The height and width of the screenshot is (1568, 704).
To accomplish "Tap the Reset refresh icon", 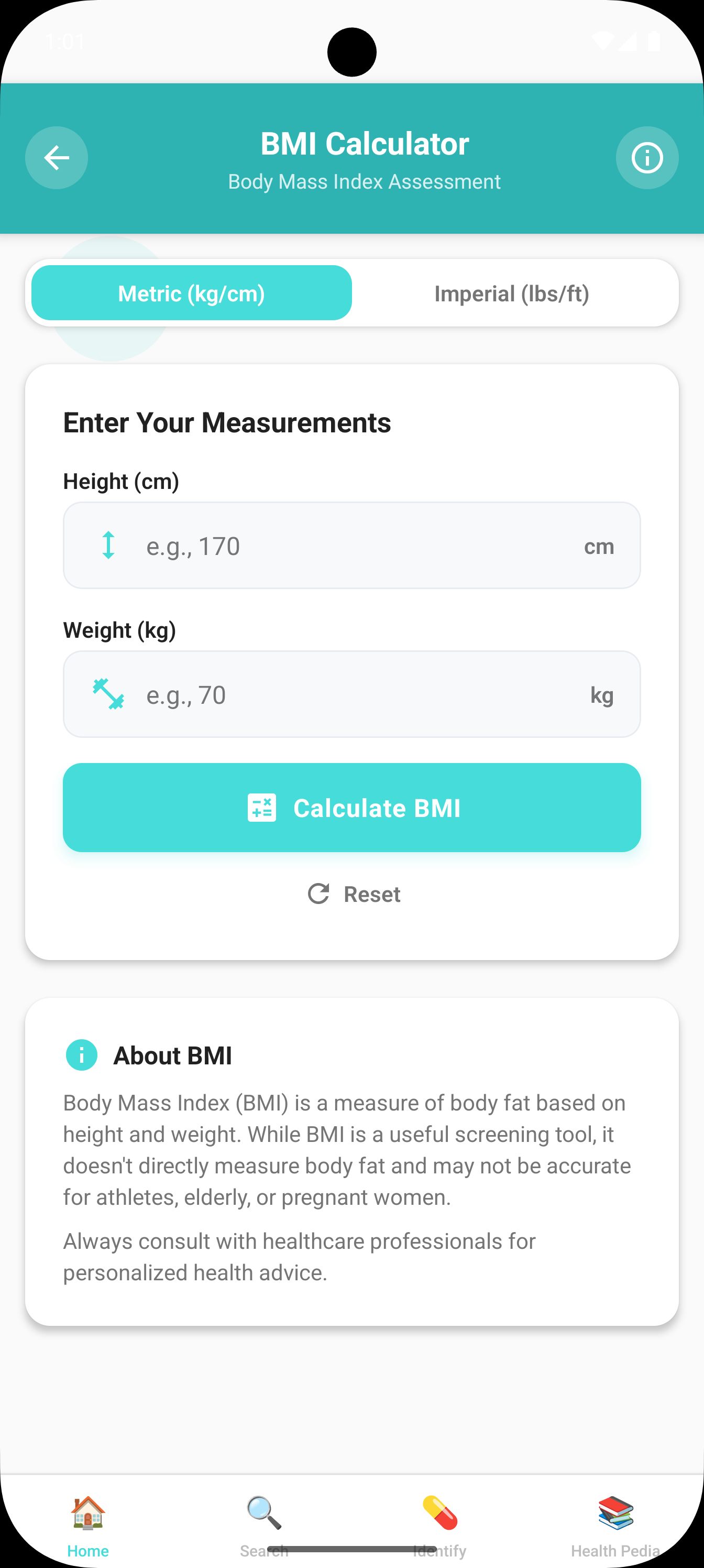I will (x=318, y=894).
